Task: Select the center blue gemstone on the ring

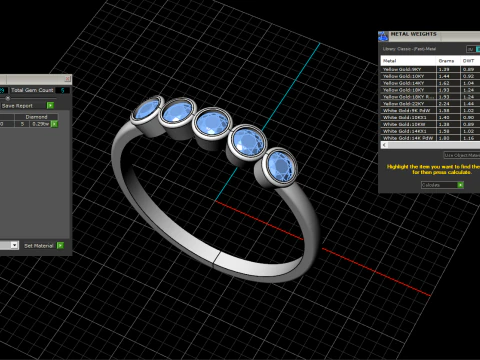Action: (212, 123)
